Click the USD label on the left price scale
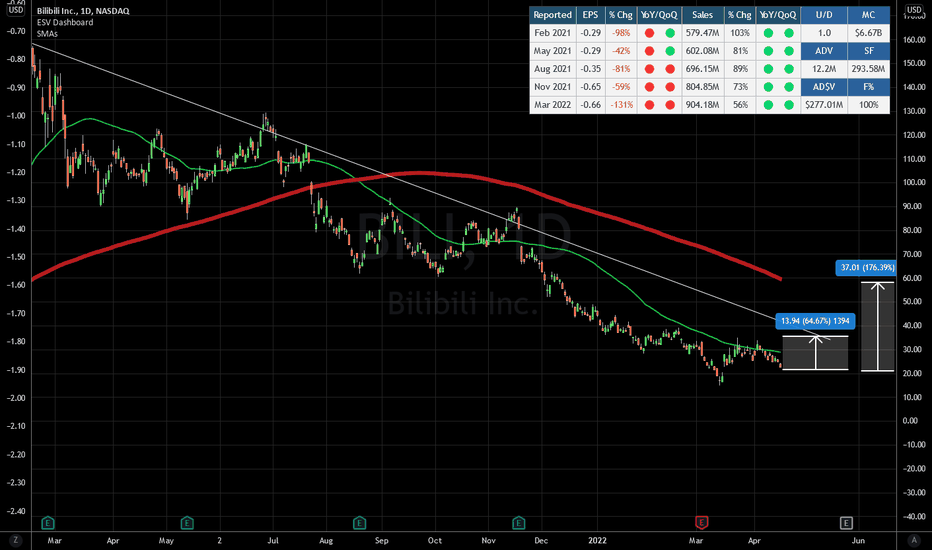 click(15, 10)
